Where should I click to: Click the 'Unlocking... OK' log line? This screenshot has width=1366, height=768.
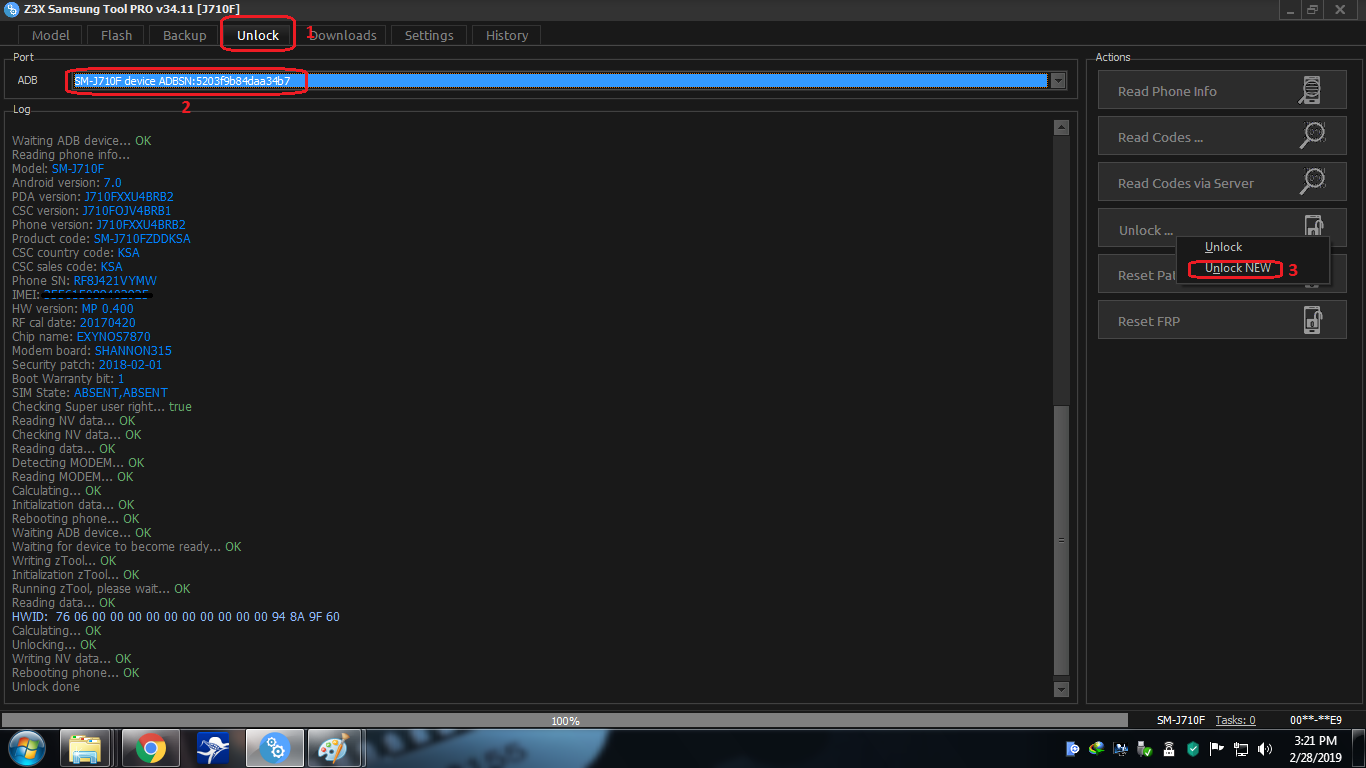click(x=54, y=645)
